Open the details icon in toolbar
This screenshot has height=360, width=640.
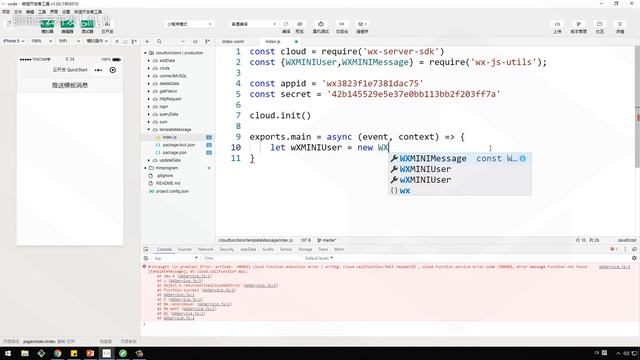tap(620, 24)
